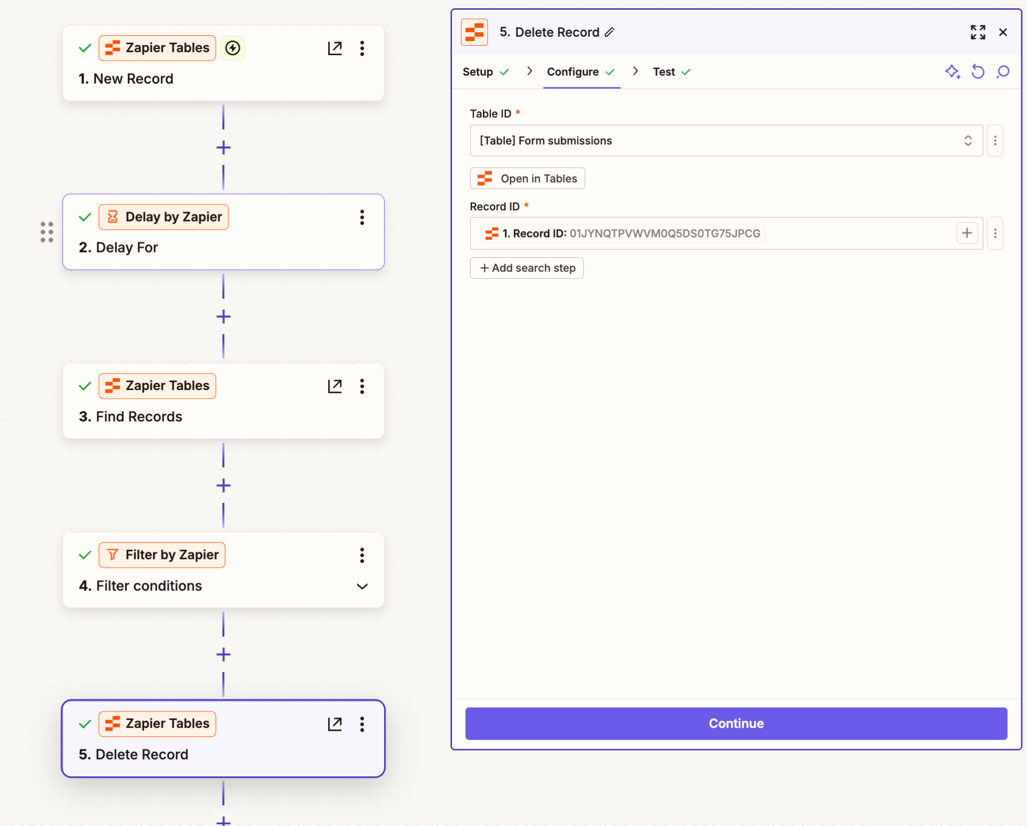The image size is (1027, 826).
Task: Click Zapier Tables app icon in panel header
Action: click(x=474, y=32)
